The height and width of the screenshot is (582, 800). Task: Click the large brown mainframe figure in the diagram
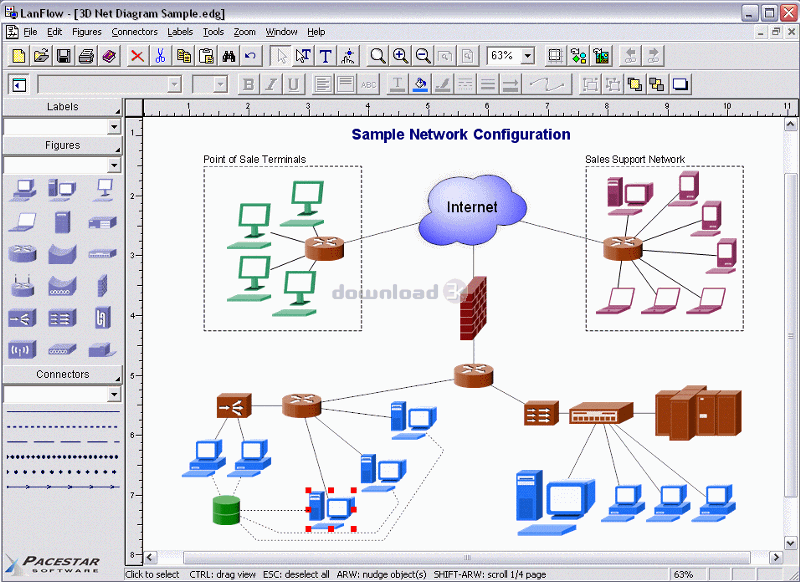(x=698, y=412)
